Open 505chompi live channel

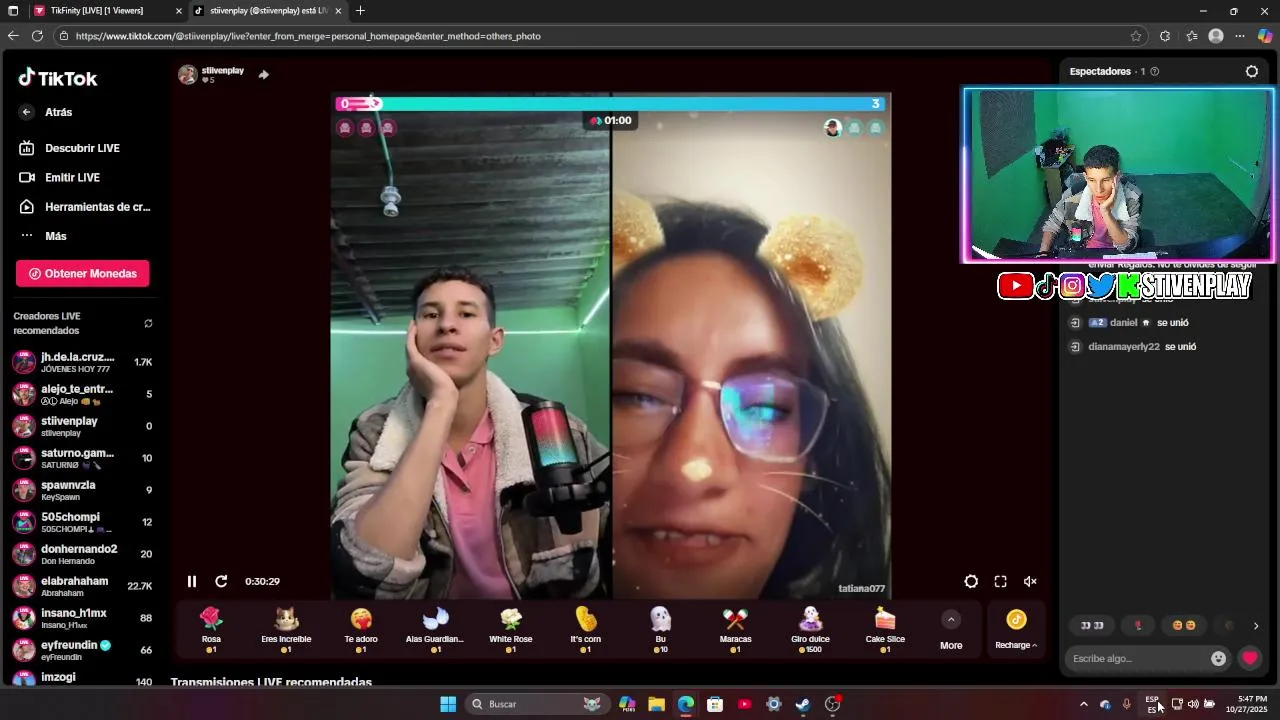tap(83, 522)
